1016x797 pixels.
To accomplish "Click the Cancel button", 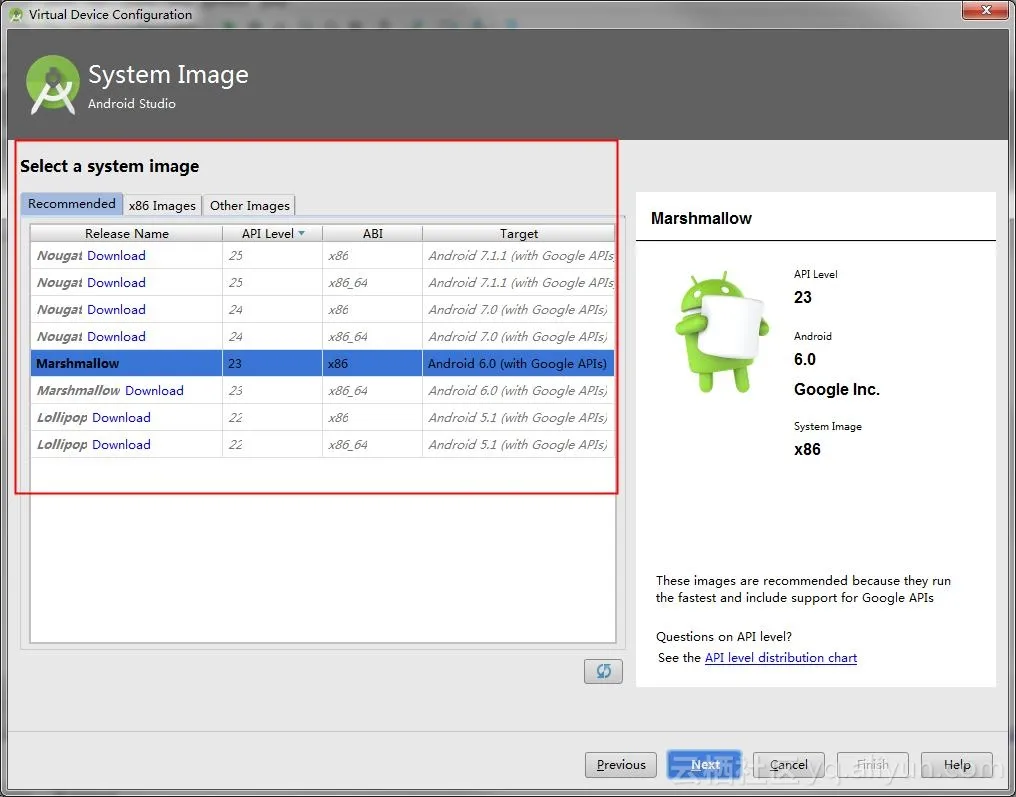I will [789, 765].
